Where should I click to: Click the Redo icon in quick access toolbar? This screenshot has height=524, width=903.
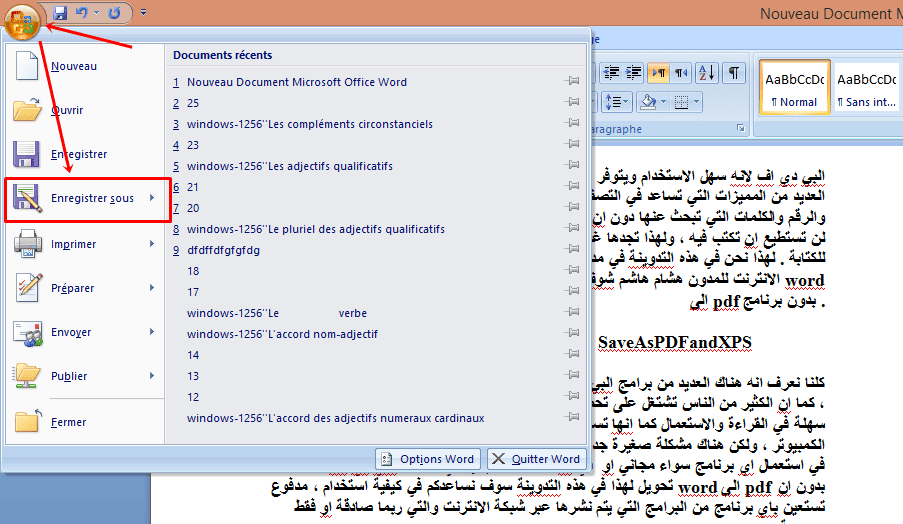pyautogui.click(x=114, y=13)
